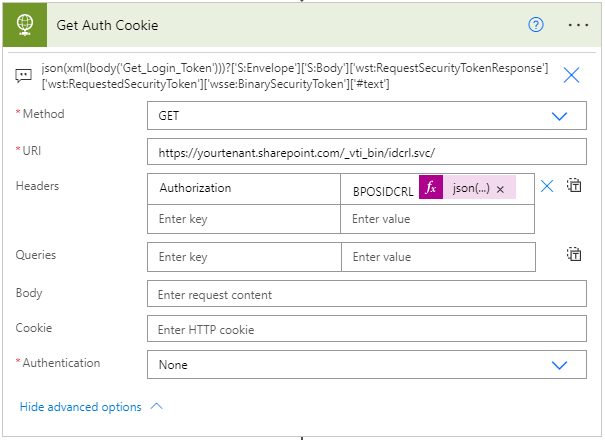Switch Headers to text mode
Viewport: 605px width, 440px height.
(x=574, y=186)
